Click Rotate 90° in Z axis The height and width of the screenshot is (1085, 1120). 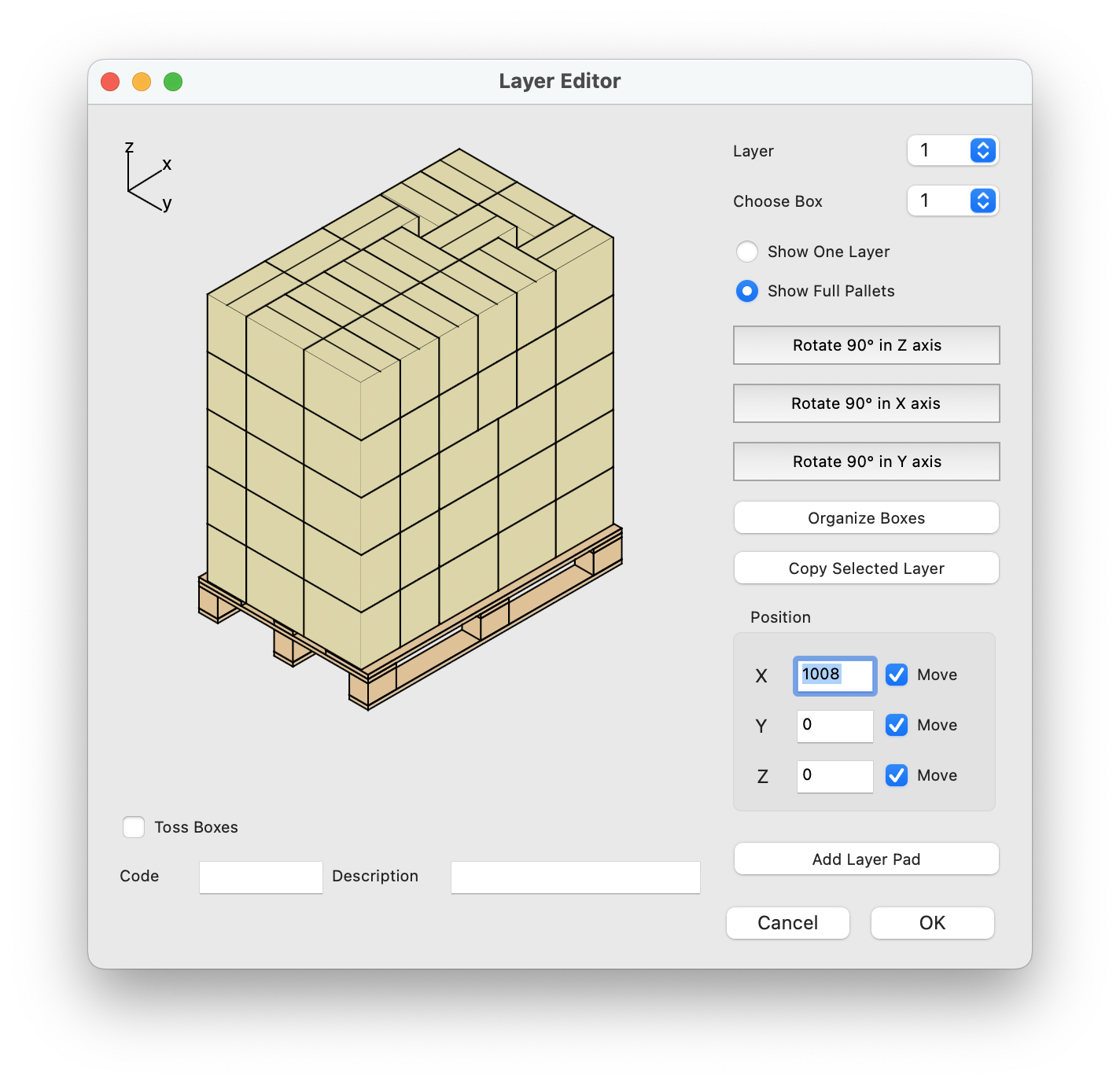(867, 345)
